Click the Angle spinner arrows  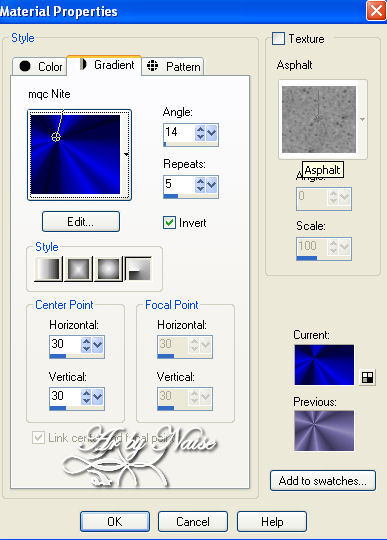pos(200,133)
